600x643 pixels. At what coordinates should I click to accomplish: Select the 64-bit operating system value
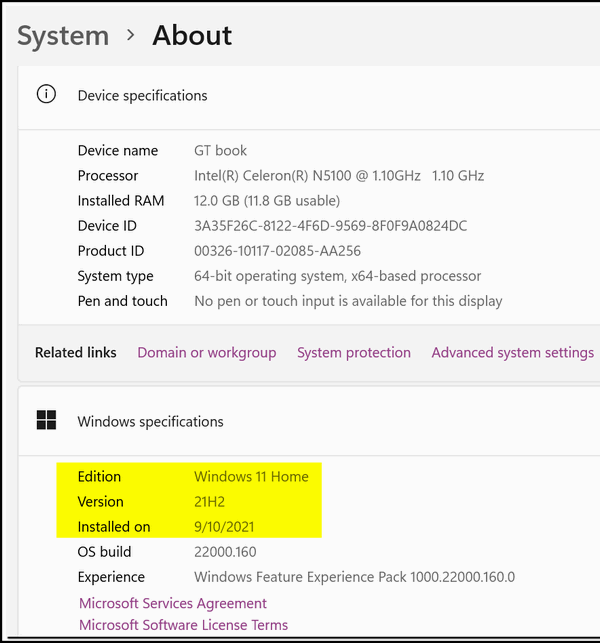[x=338, y=276]
